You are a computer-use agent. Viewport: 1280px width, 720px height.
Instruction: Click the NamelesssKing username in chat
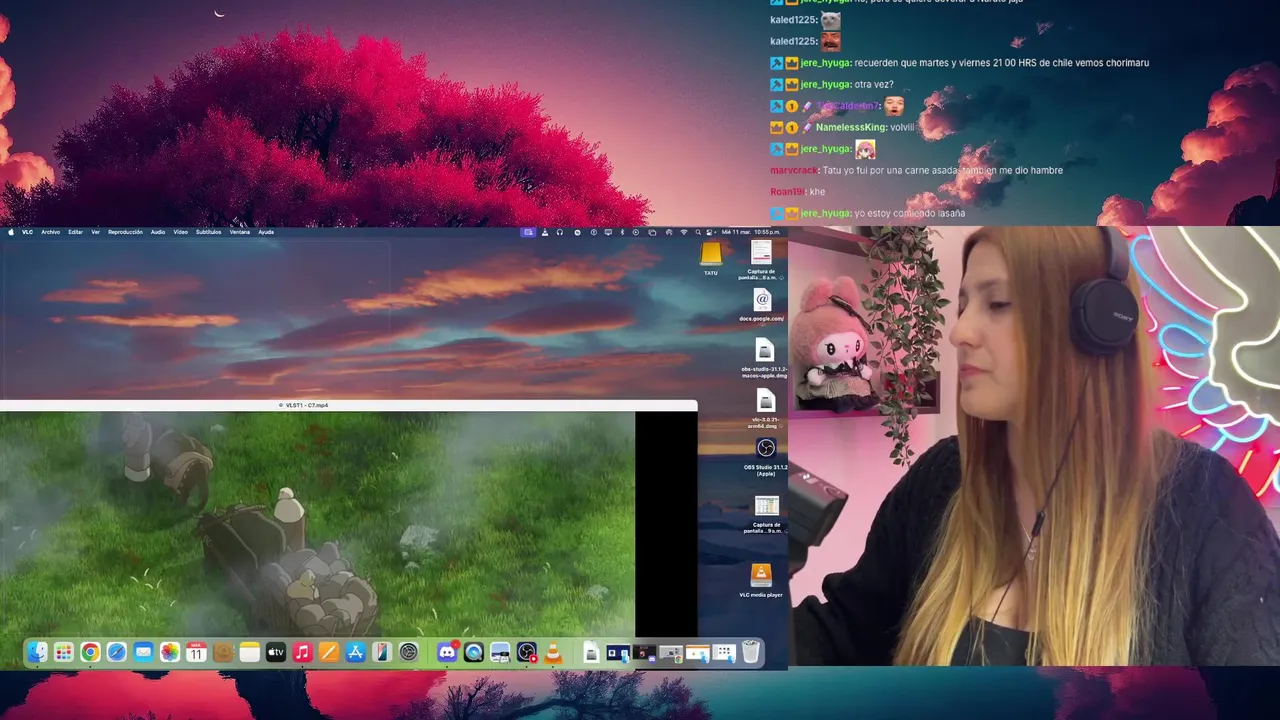click(x=851, y=128)
